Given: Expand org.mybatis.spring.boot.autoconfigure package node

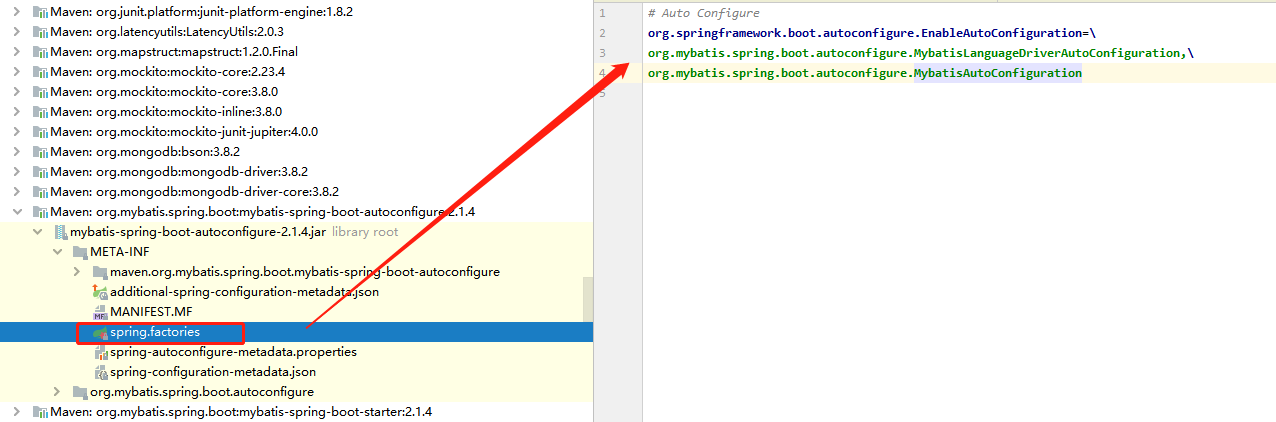Looking at the screenshot, I should (x=57, y=392).
